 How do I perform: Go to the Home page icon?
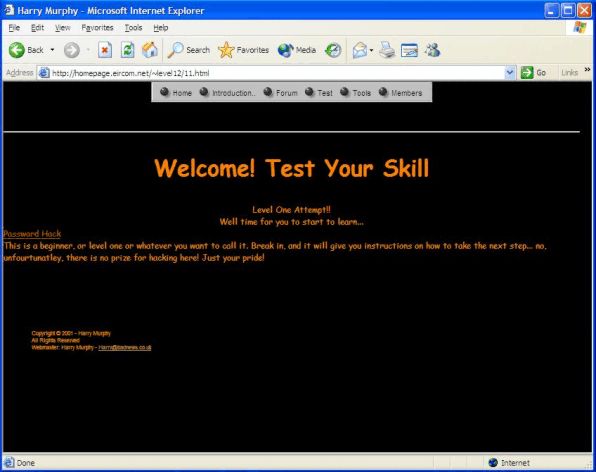(150, 50)
